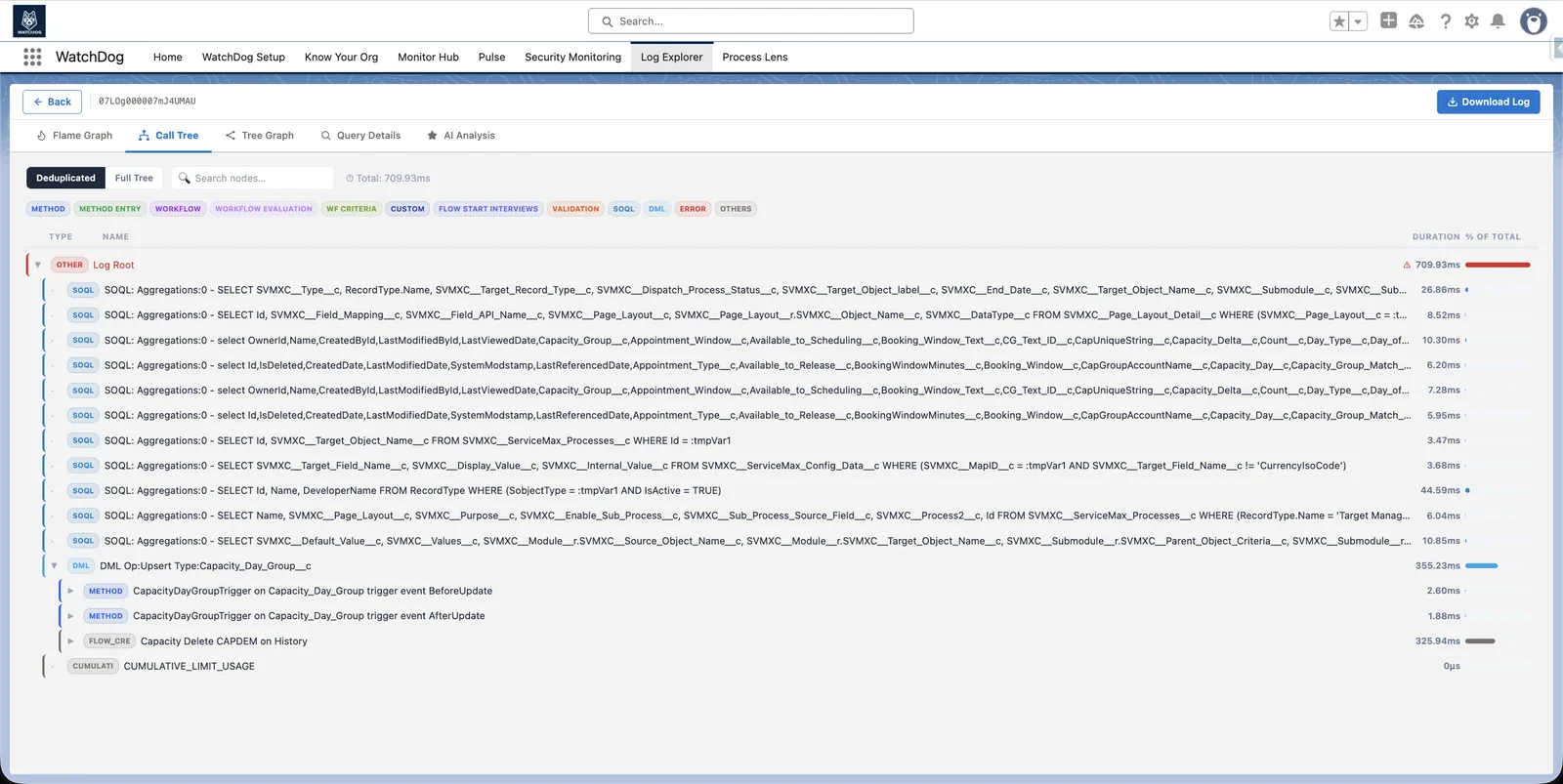This screenshot has width=1563, height=784.
Task: Open the WatchDog Setup tab
Action: 243,57
